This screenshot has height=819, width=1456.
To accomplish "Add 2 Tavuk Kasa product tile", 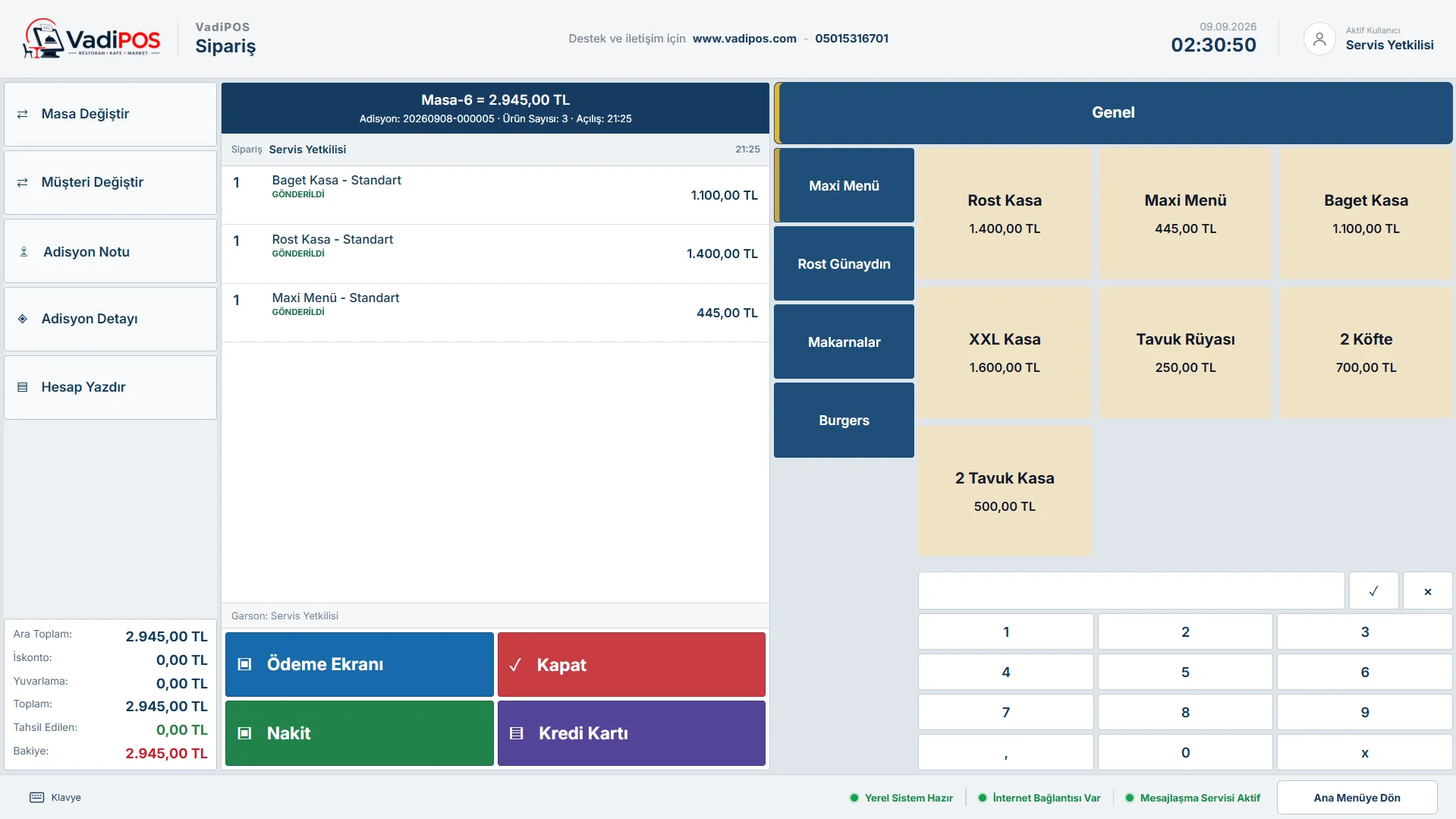I will pyautogui.click(x=1005, y=491).
